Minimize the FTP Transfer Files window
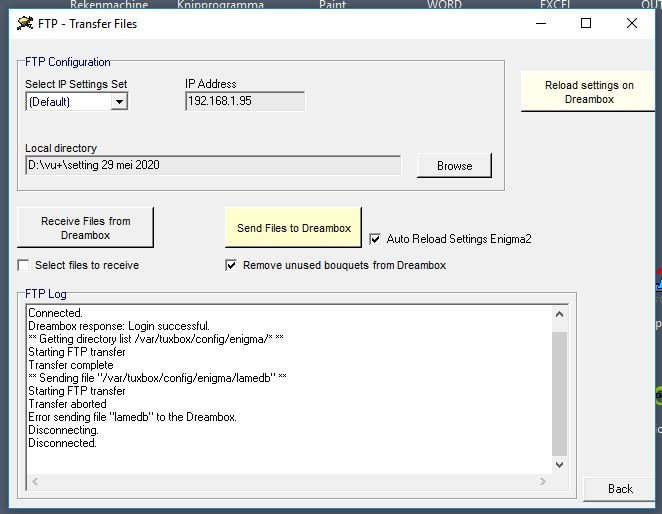 541,23
